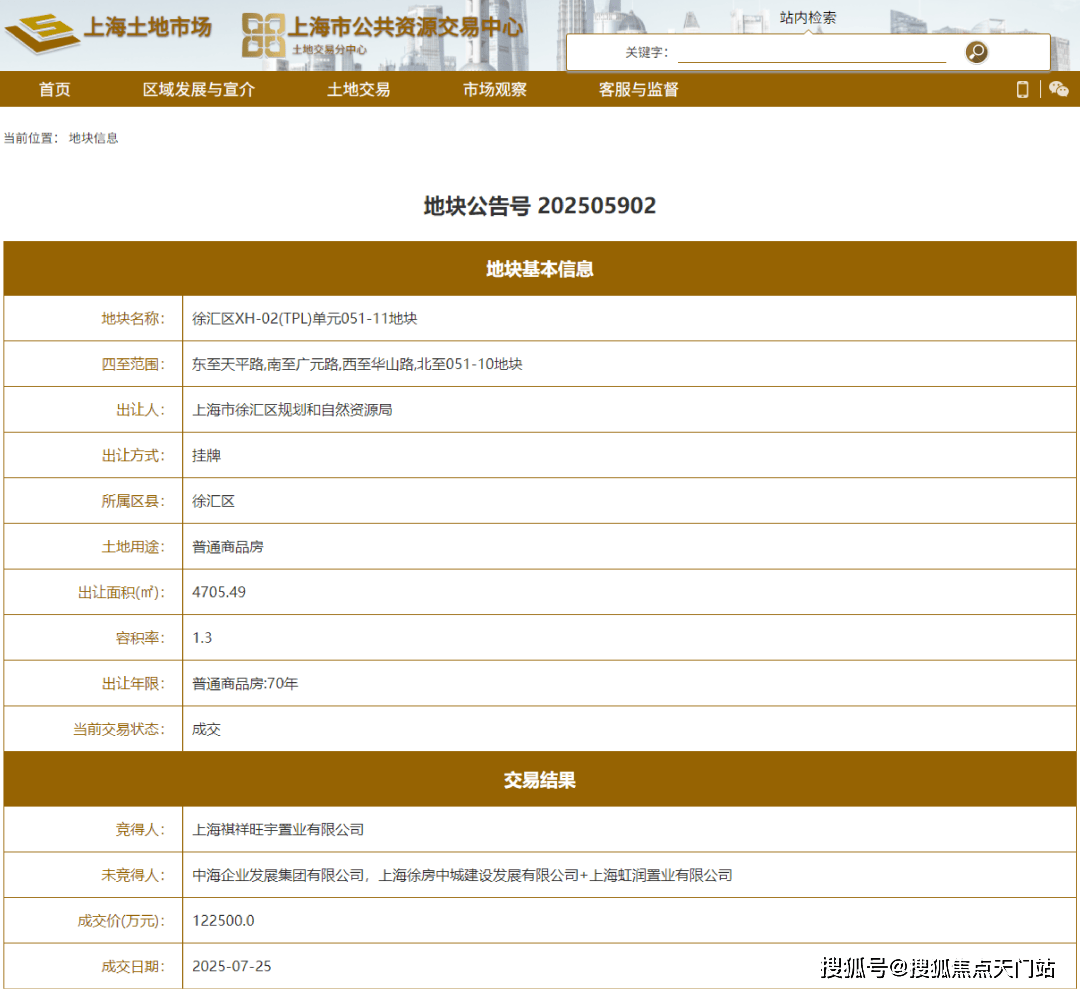Click the 地块公告号 202505902 title

(540, 206)
